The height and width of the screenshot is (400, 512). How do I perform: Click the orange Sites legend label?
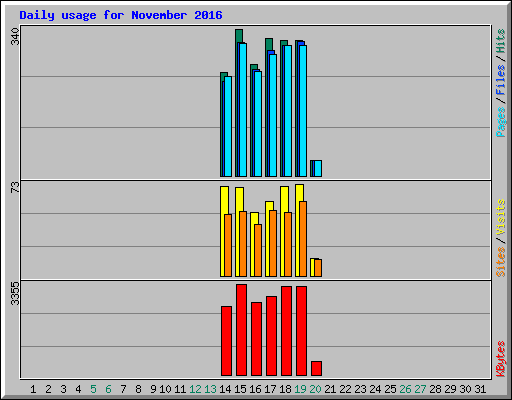[501, 262]
